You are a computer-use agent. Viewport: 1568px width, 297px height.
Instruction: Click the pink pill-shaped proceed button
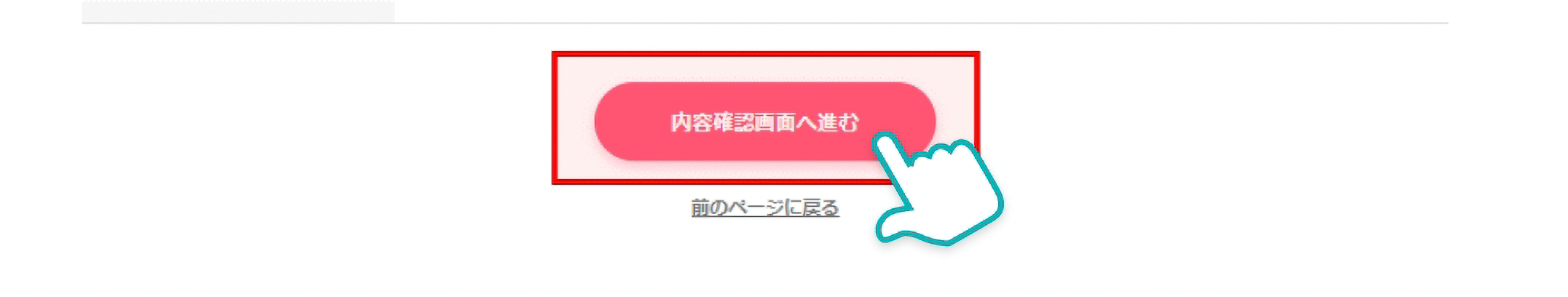point(764,122)
